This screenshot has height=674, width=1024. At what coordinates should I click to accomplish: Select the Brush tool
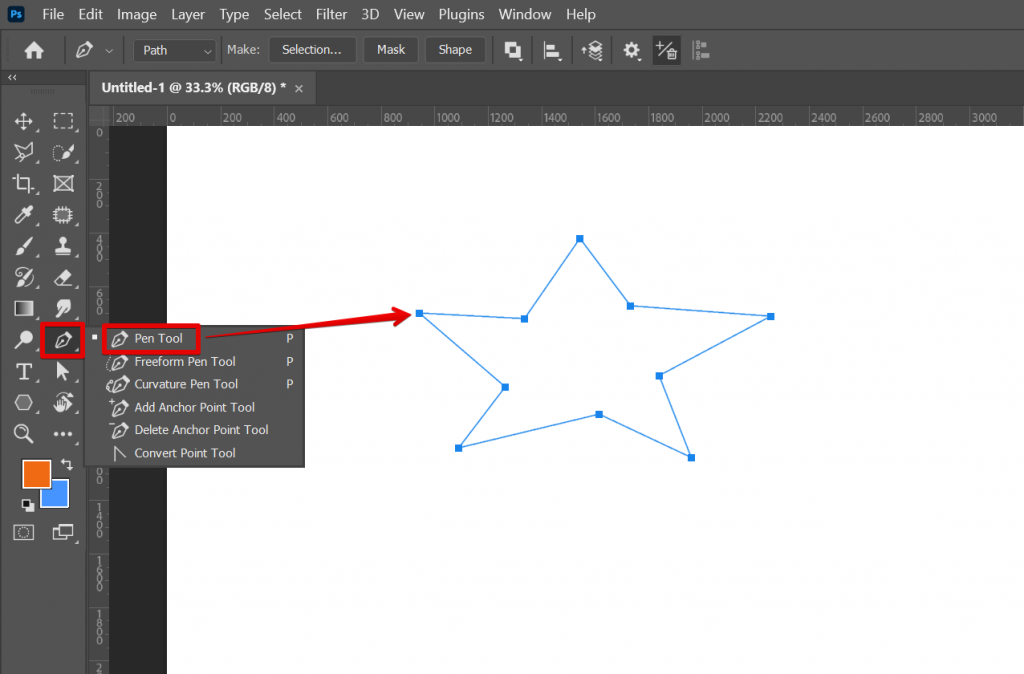click(23, 246)
